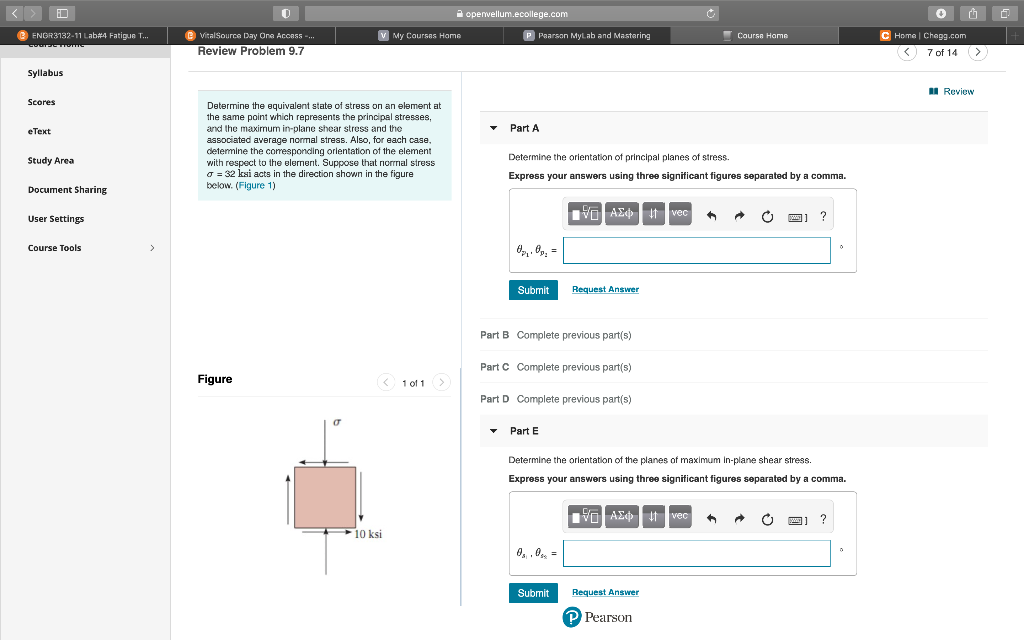Open the Syllabus sidebar item
The width and height of the screenshot is (1024, 640).
pos(44,72)
